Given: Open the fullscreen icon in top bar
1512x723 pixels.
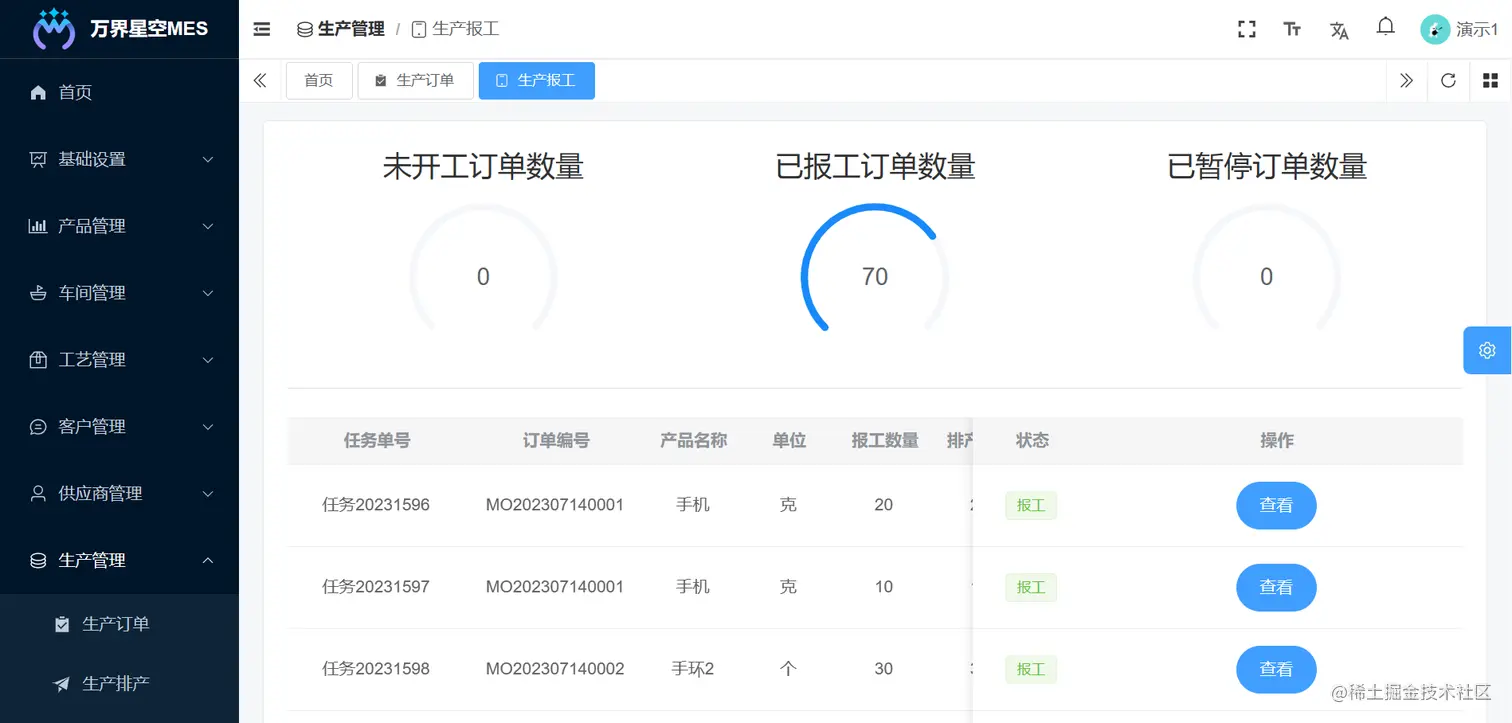Looking at the screenshot, I should coord(1246,29).
